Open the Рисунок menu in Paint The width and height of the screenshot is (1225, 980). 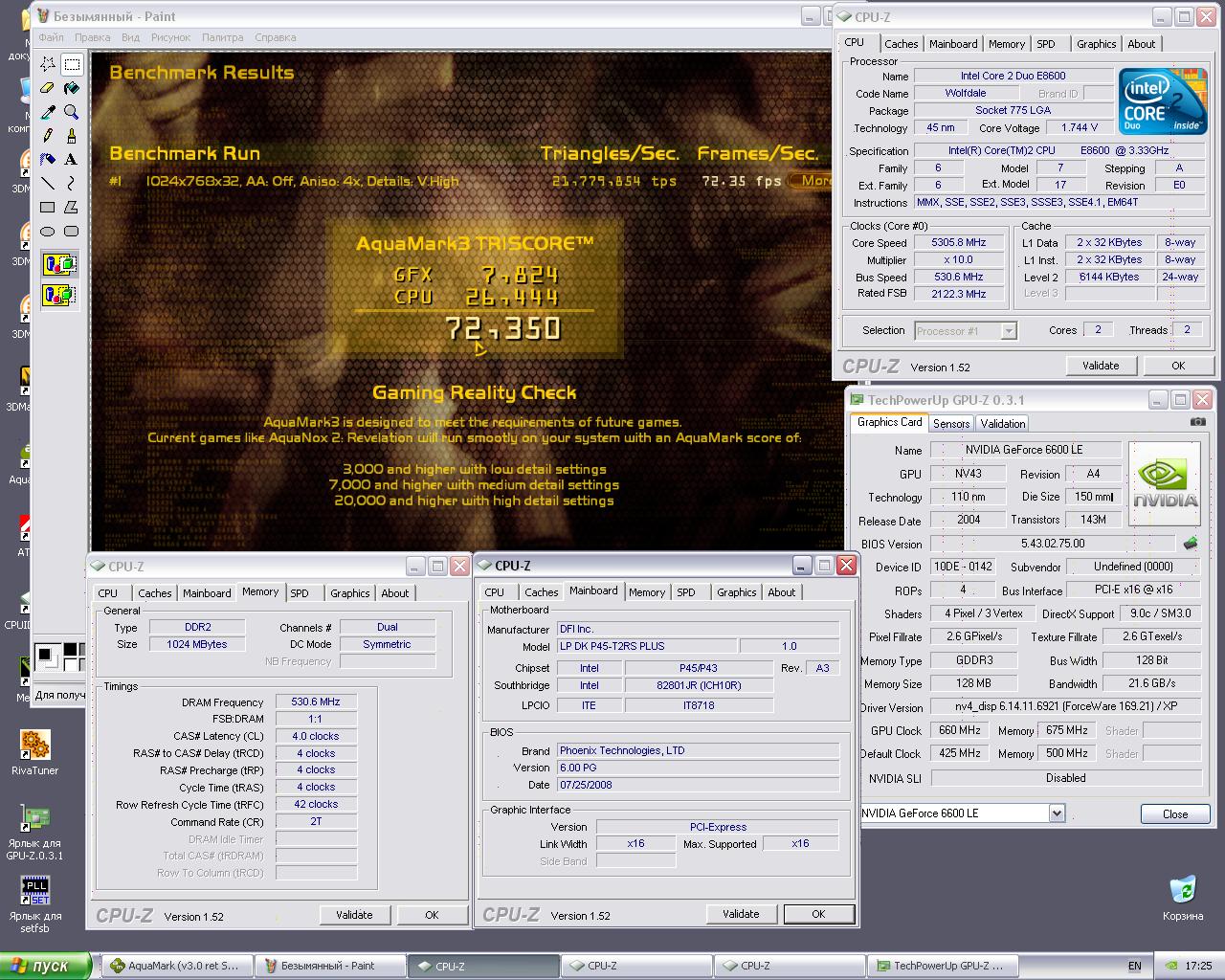tap(170, 37)
